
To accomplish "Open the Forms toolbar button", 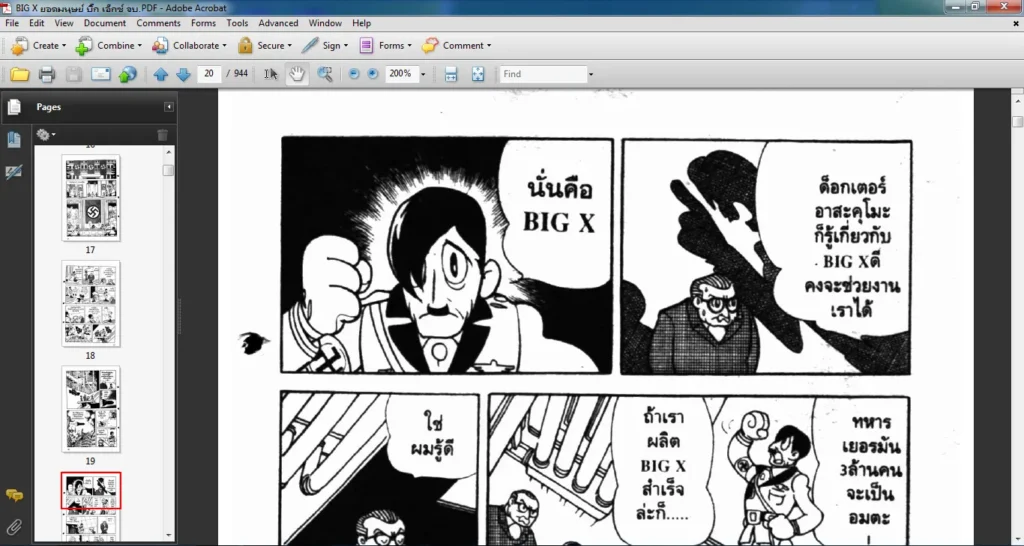I will click(385, 46).
